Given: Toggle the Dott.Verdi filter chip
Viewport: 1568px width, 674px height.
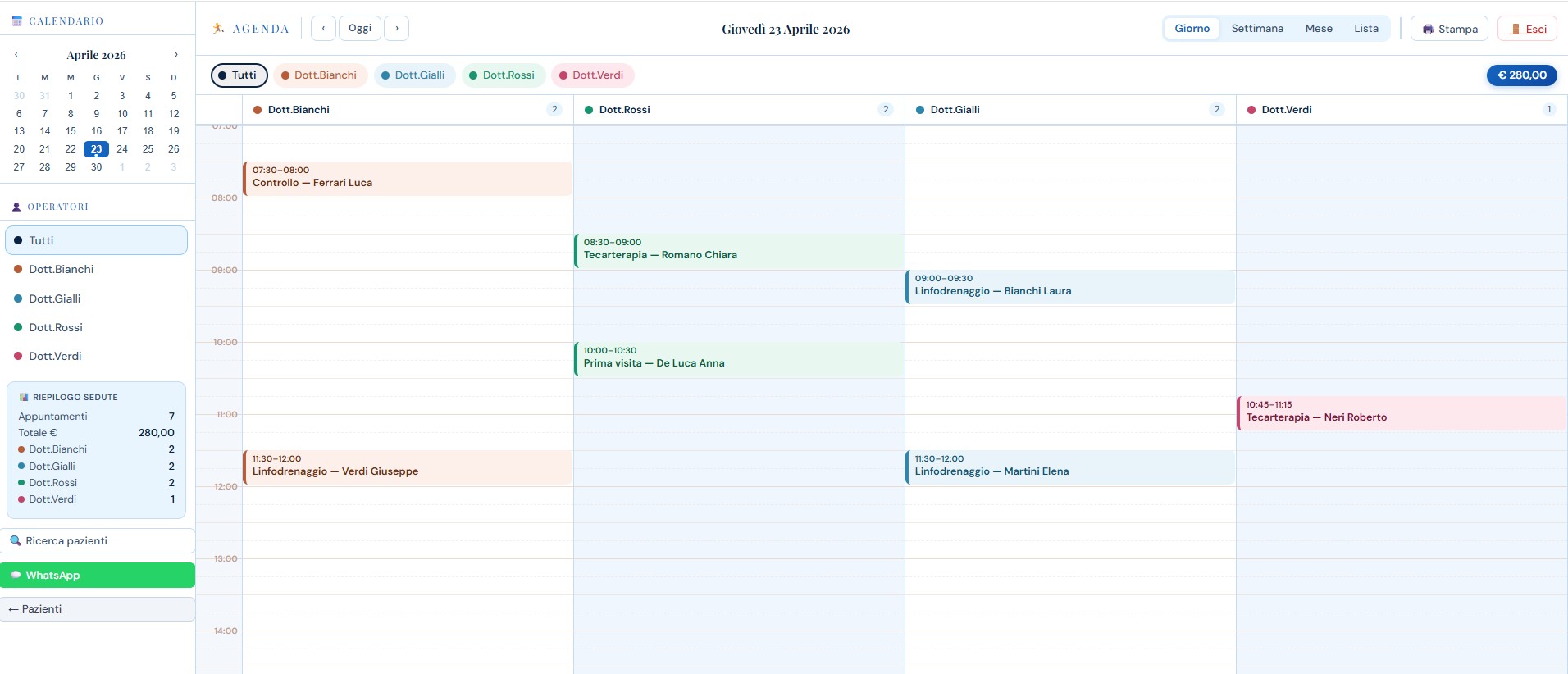Looking at the screenshot, I should pos(592,75).
